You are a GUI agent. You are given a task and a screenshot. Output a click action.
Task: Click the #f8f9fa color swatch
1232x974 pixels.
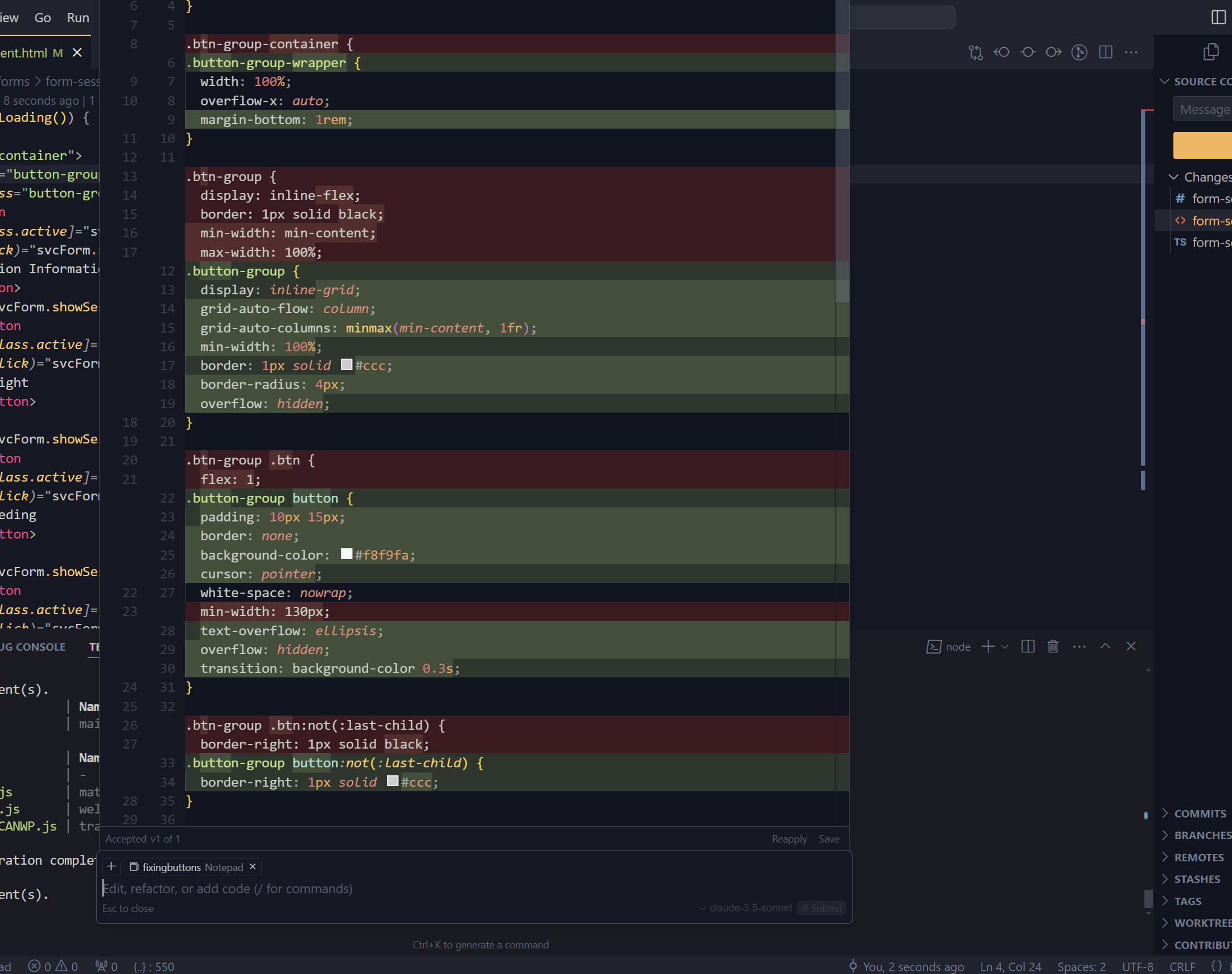(346, 554)
